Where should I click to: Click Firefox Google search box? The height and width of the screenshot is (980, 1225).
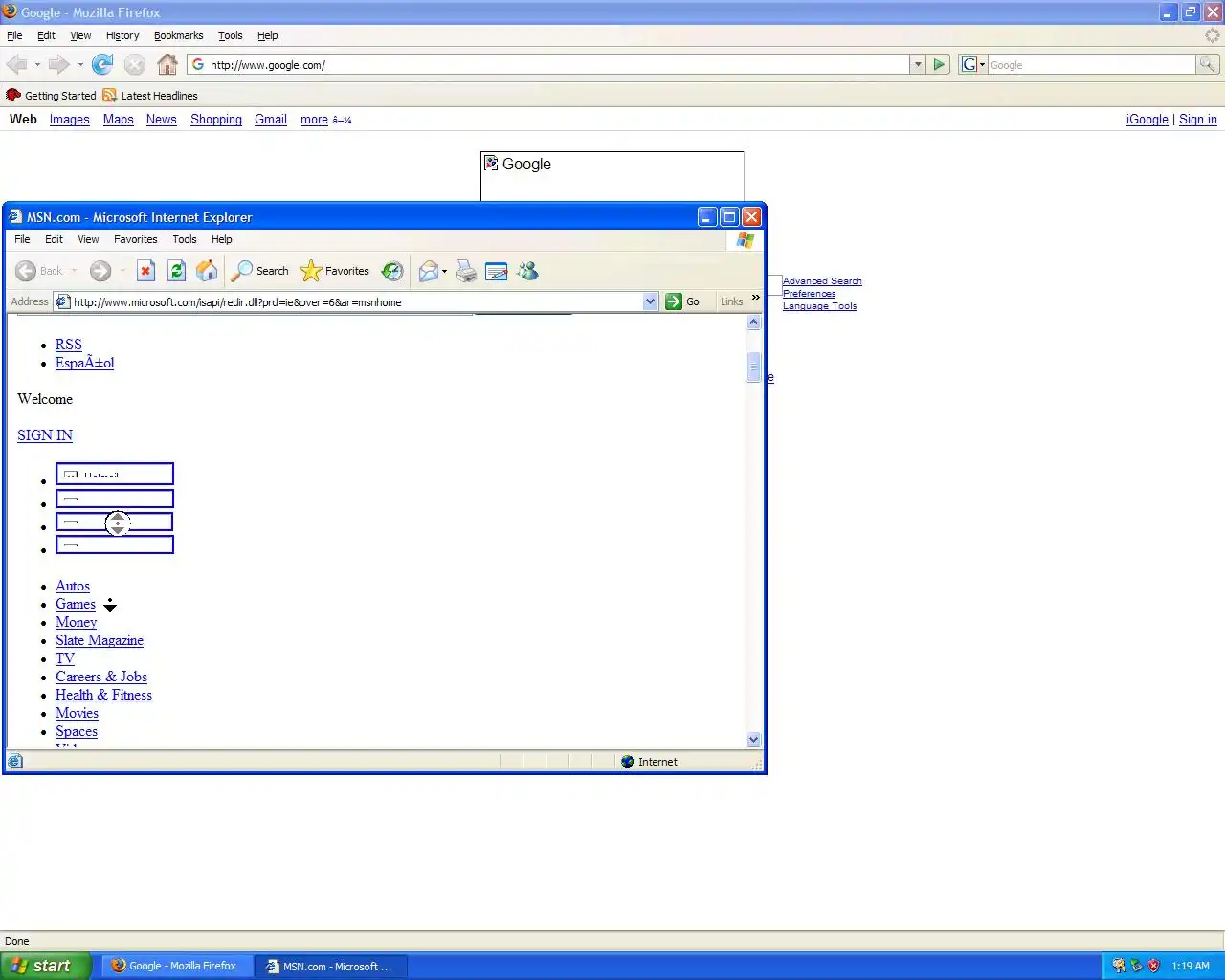pyautogui.click(x=1091, y=64)
